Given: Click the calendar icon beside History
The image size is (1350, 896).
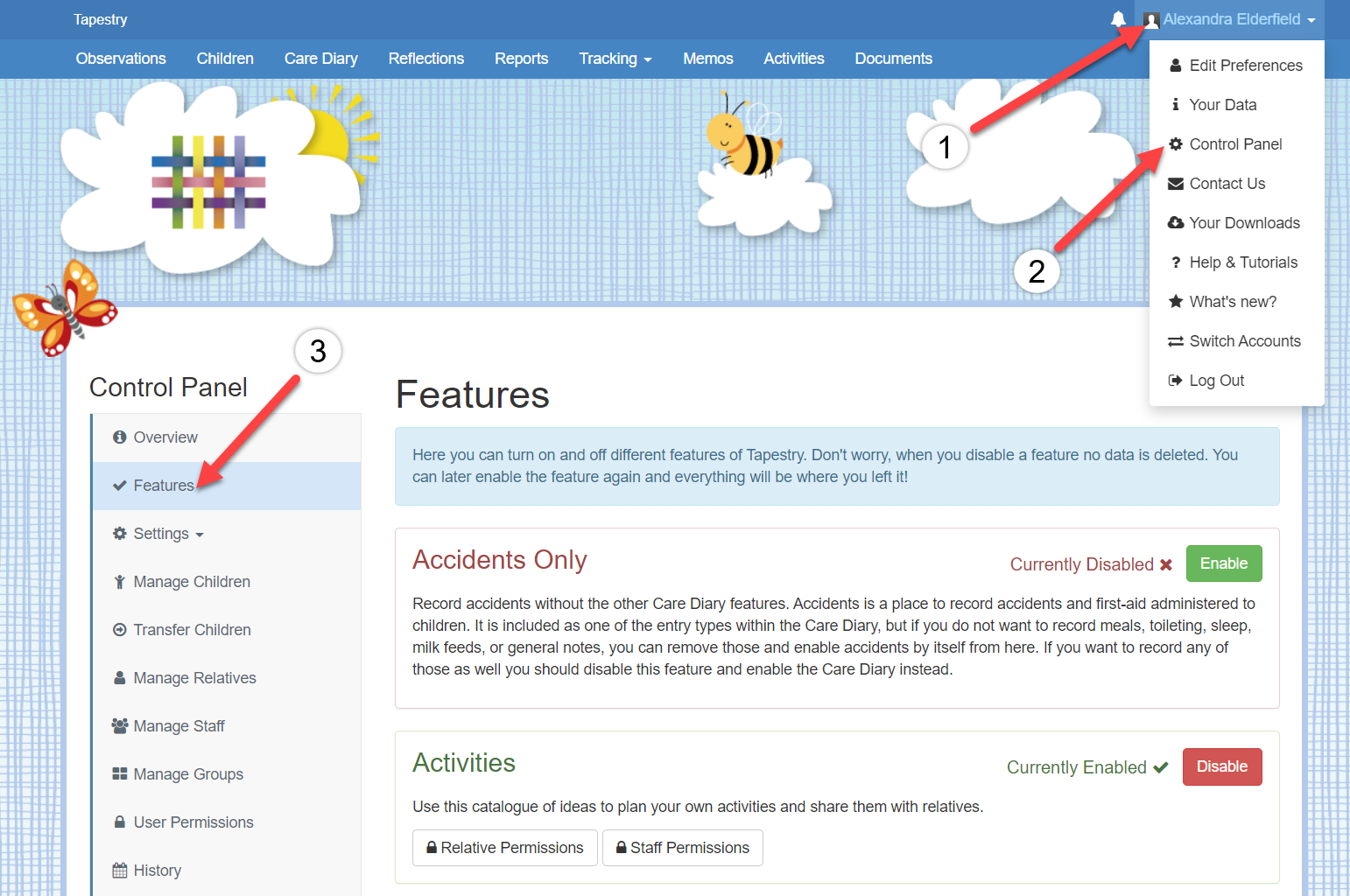Looking at the screenshot, I should point(120,871).
